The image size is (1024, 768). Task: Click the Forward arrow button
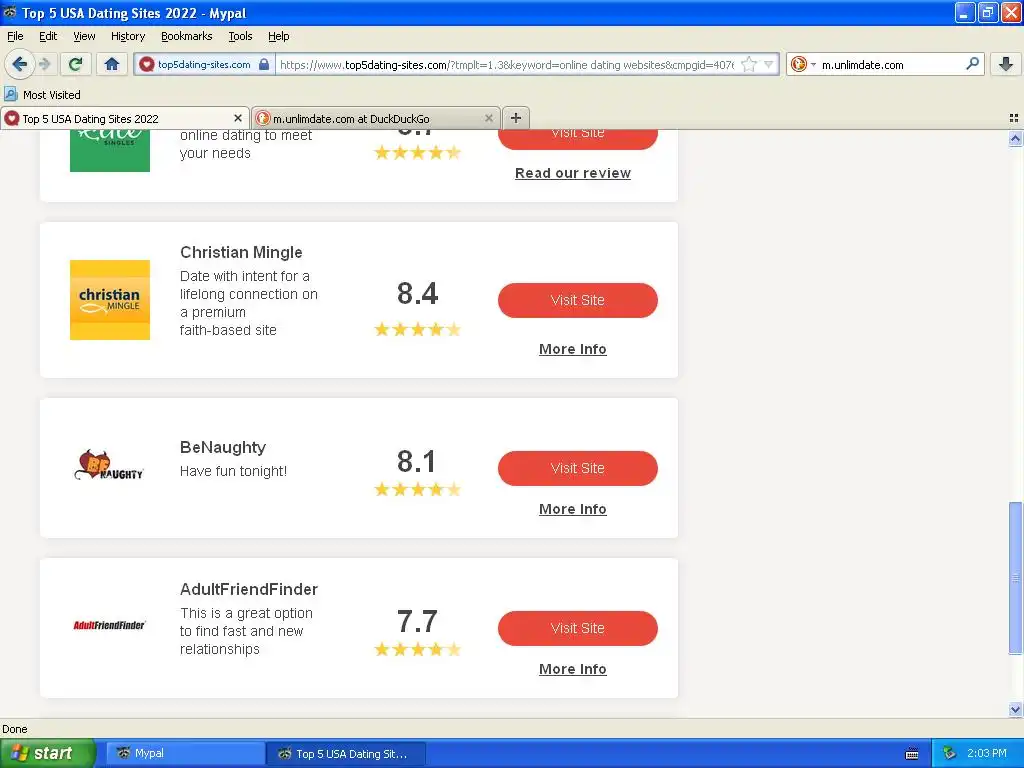(x=45, y=64)
